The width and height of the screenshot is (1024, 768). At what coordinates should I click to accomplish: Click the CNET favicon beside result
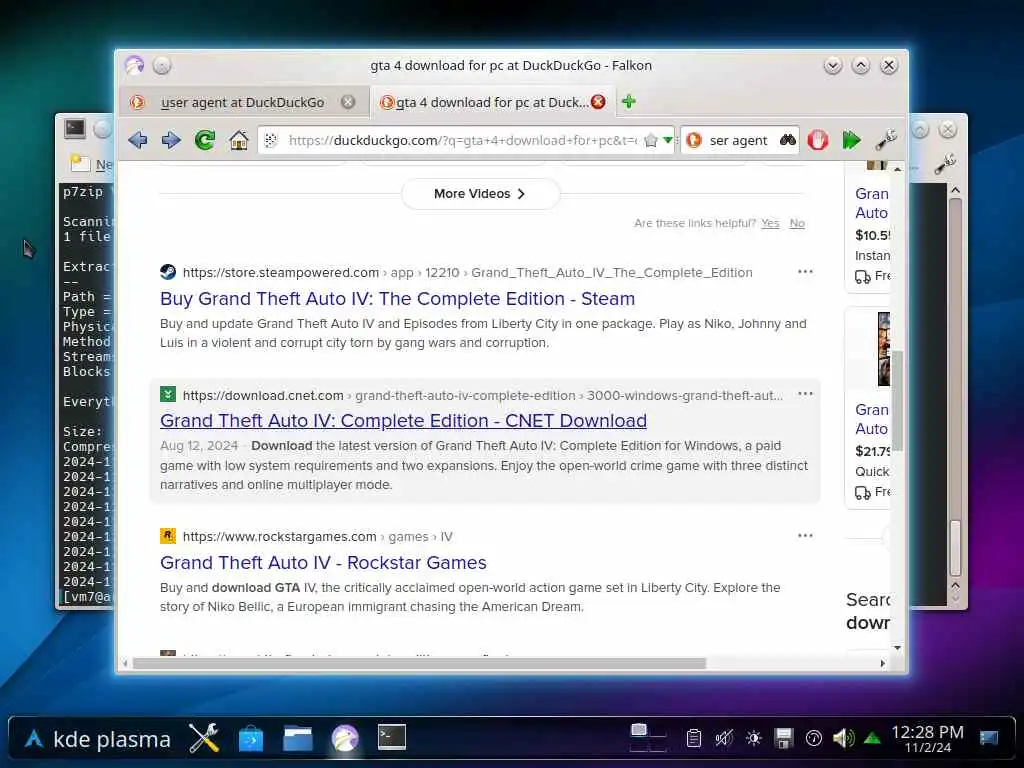pyautogui.click(x=168, y=394)
